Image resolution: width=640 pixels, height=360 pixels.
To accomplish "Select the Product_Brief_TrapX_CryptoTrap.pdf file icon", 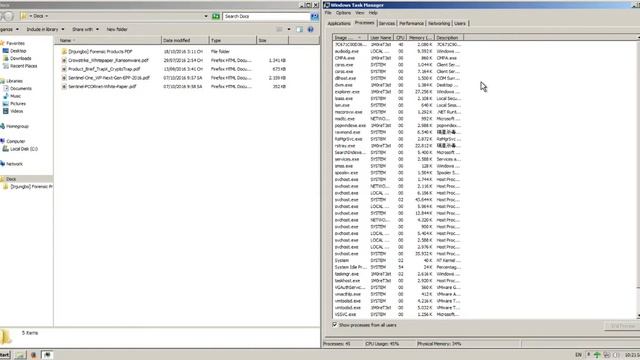I will point(64,69).
